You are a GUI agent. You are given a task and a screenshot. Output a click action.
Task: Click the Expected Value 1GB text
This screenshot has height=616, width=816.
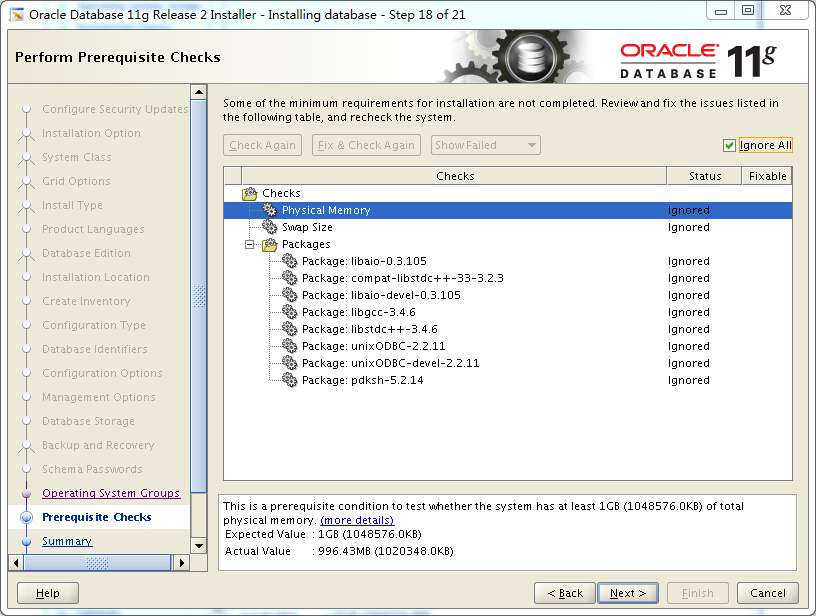click(x=369, y=534)
